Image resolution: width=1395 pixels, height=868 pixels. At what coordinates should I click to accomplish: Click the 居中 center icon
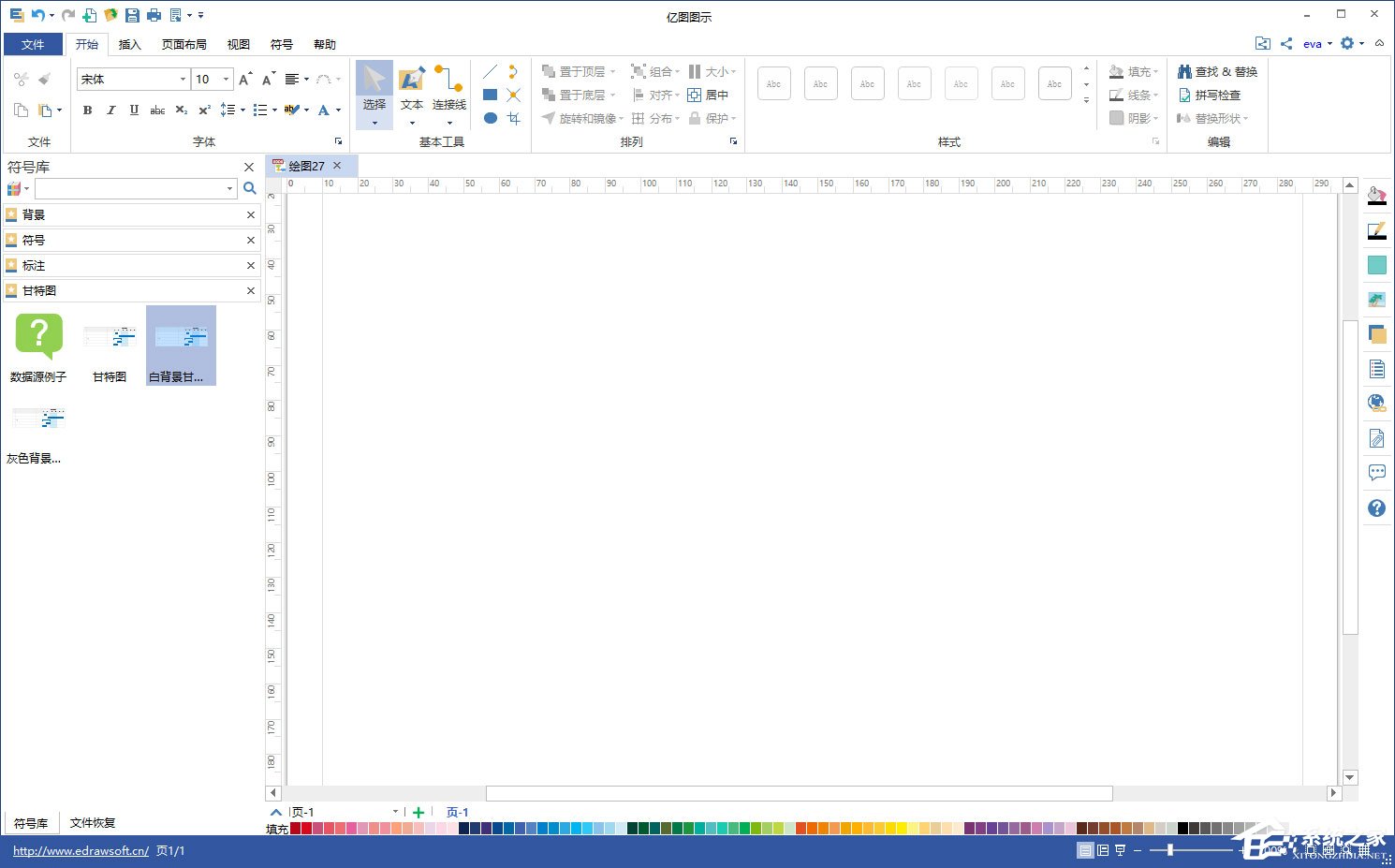click(x=708, y=95)
